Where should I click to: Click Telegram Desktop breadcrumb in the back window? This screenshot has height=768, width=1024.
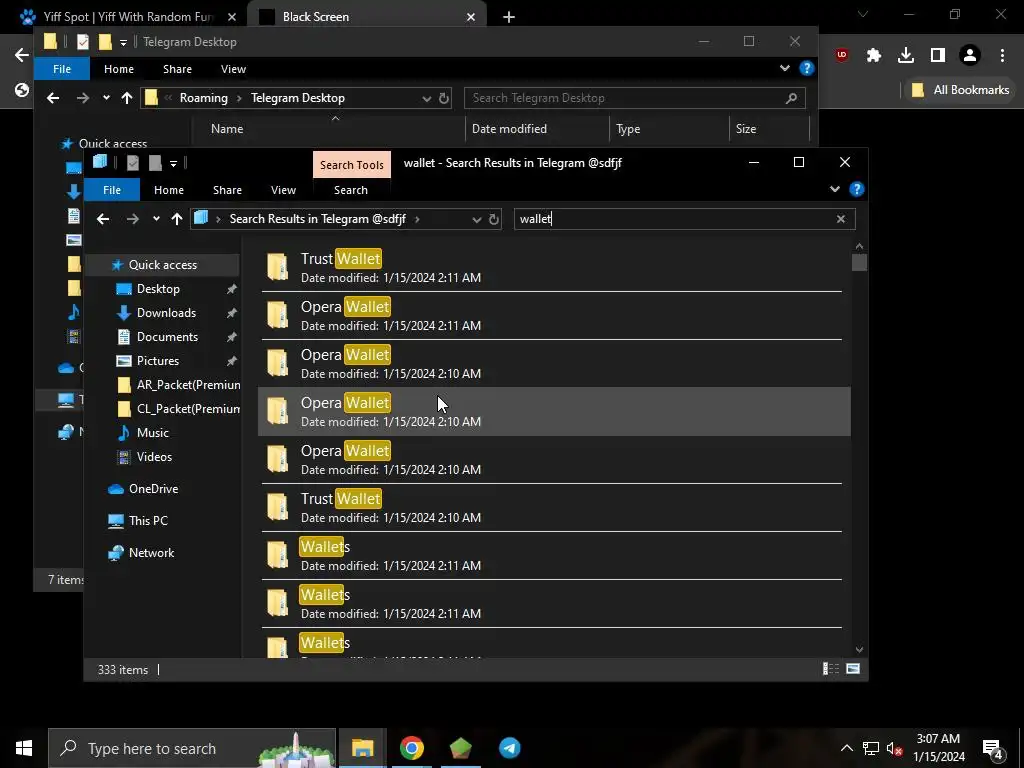tap(298, 98)
